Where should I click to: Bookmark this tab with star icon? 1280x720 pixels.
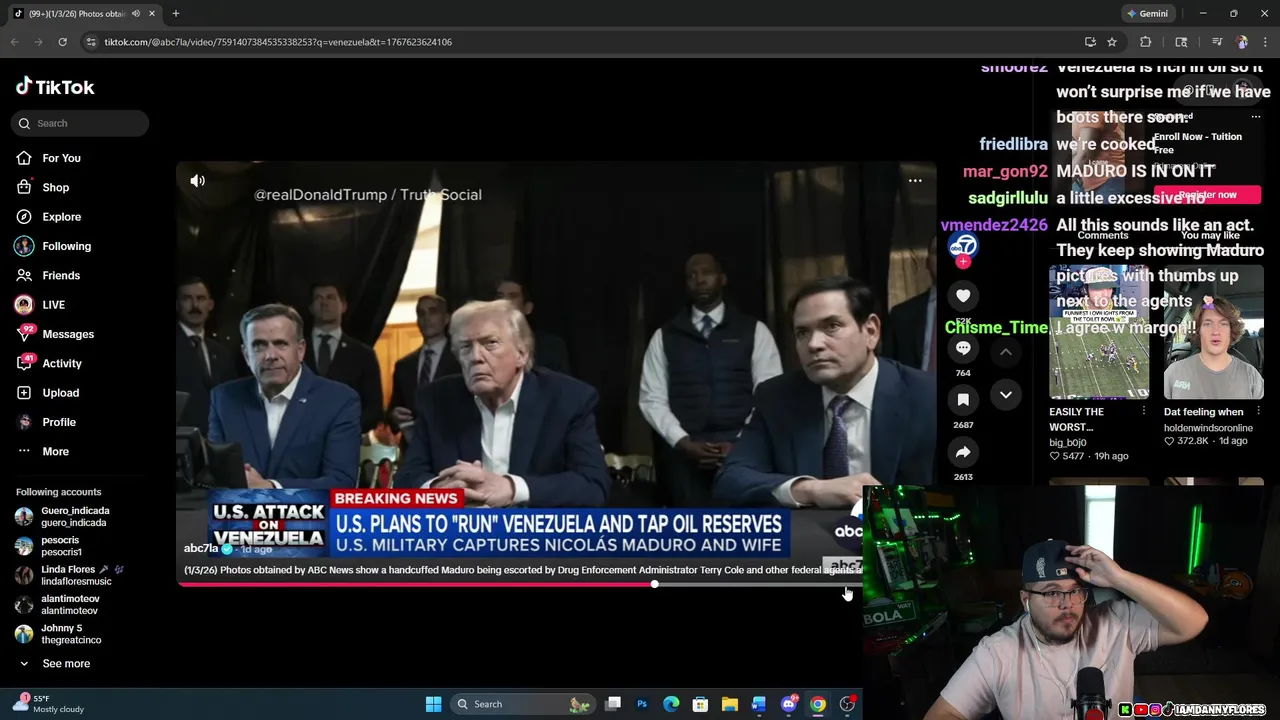pyautogui.click(x=1112, y=42)
